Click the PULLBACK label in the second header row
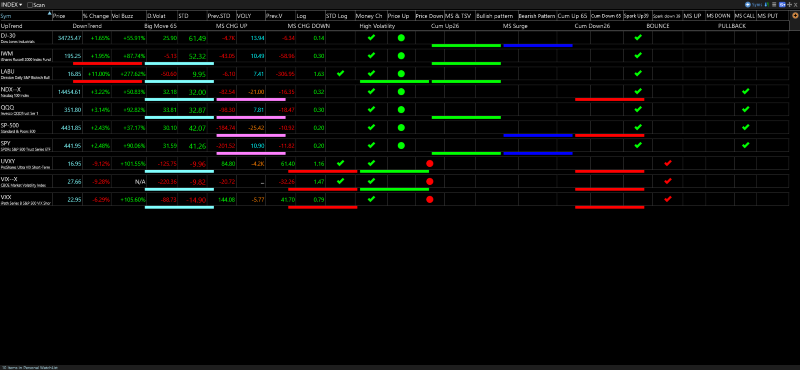800x370 pixels. click(732, 26)
